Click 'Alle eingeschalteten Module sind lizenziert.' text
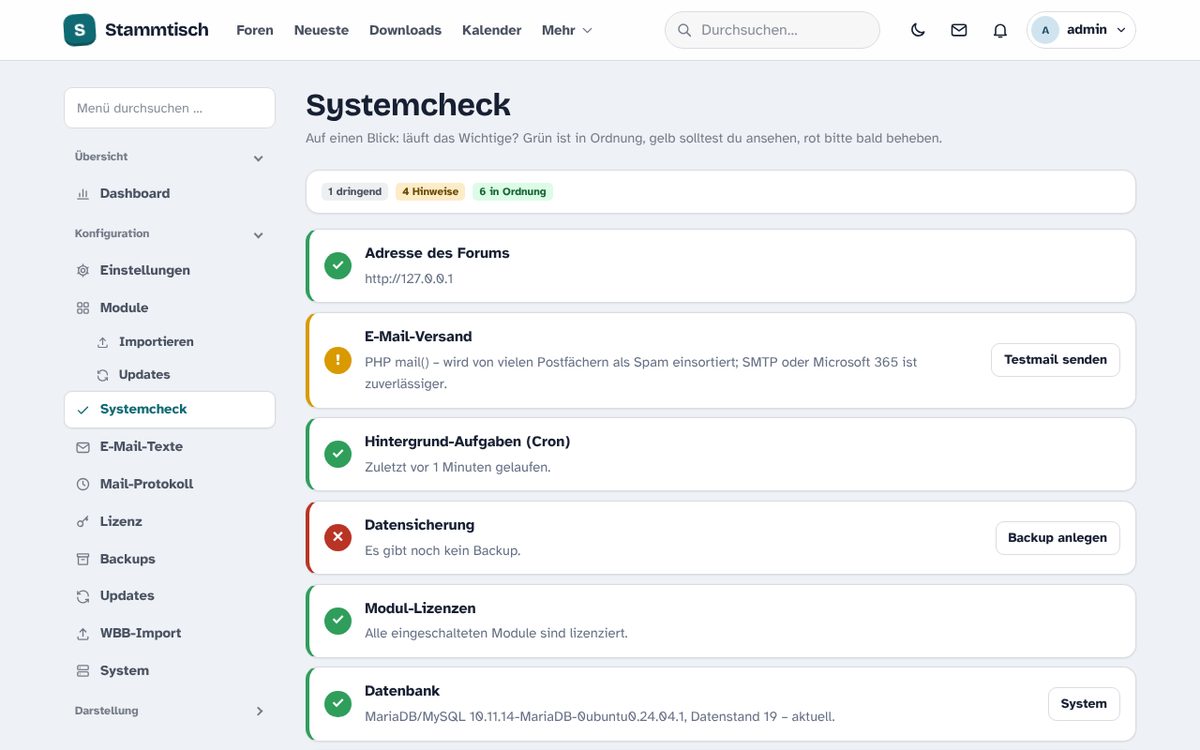This screenshot has width=1200, height=750. pos(496,634)
